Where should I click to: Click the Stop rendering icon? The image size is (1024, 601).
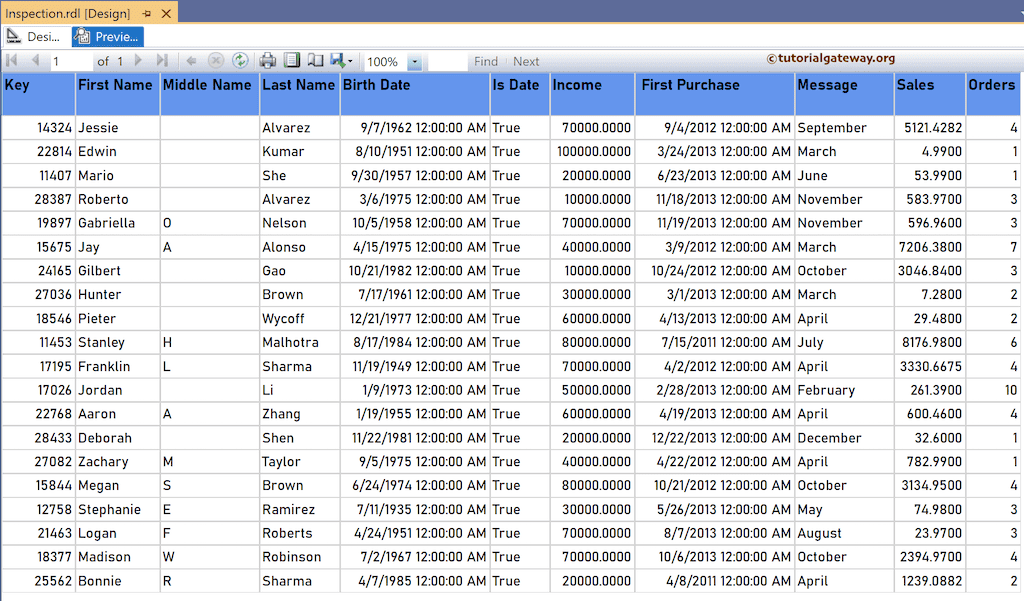coord(215,61)
